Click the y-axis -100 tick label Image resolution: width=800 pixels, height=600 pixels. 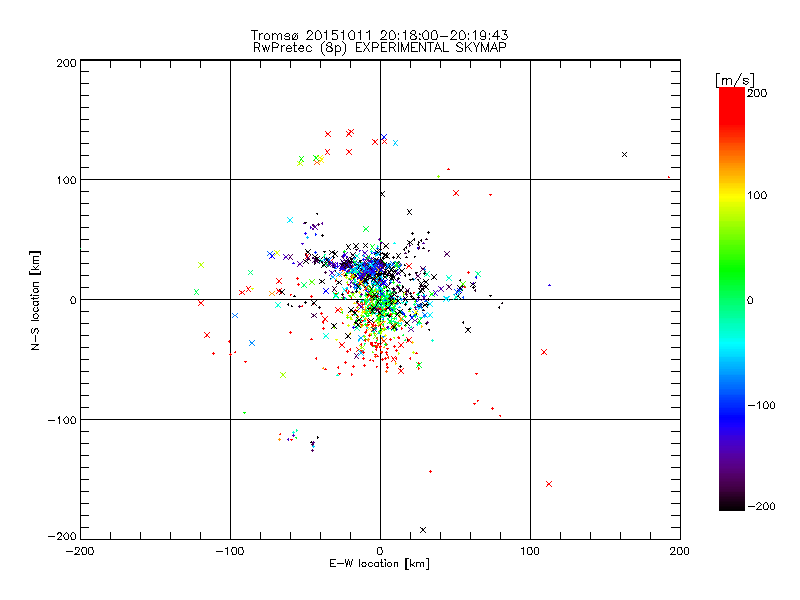coord(62,420)
